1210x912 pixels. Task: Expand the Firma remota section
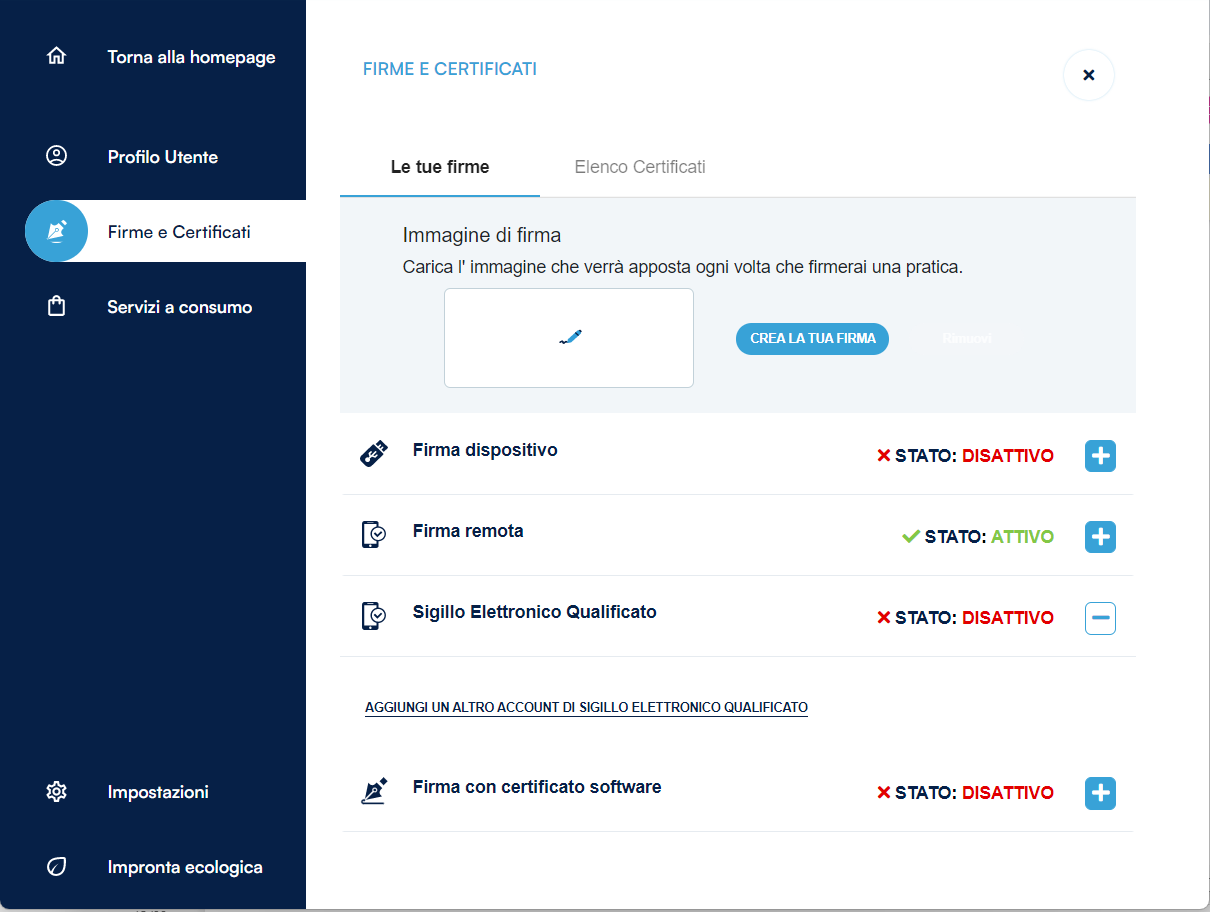coord(1100,537)
